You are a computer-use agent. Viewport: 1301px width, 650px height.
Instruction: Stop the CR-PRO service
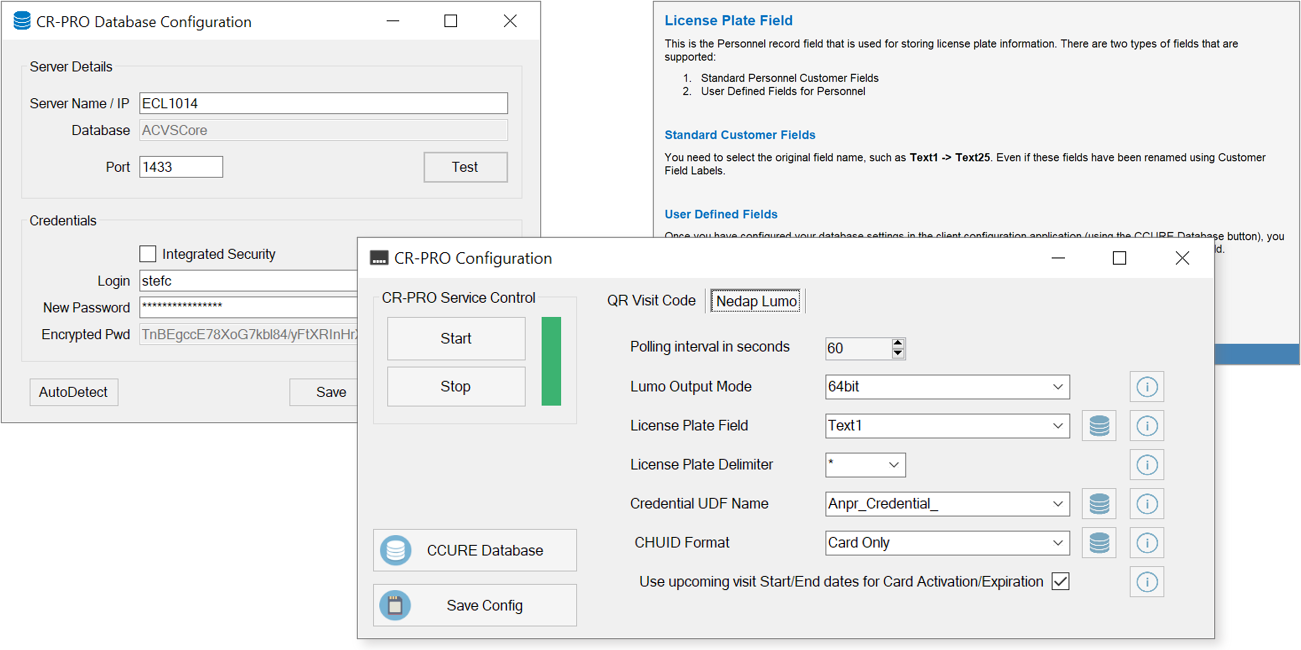tap(456, 386)
